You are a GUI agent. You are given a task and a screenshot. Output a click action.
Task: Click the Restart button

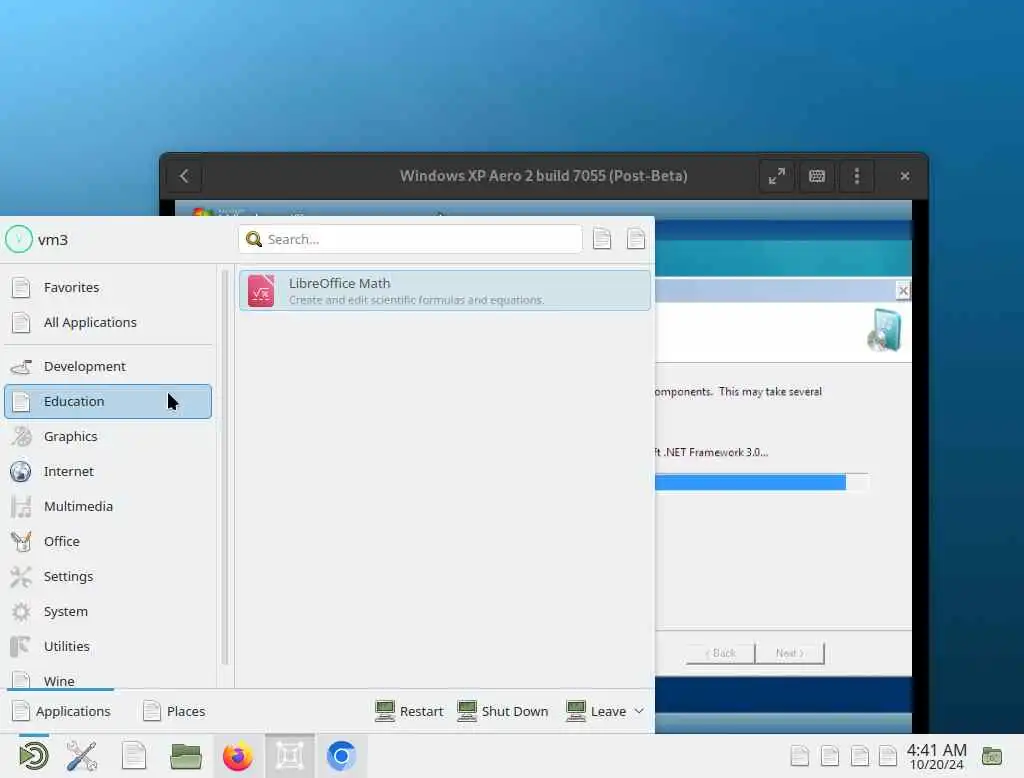[x=409, y=711]
